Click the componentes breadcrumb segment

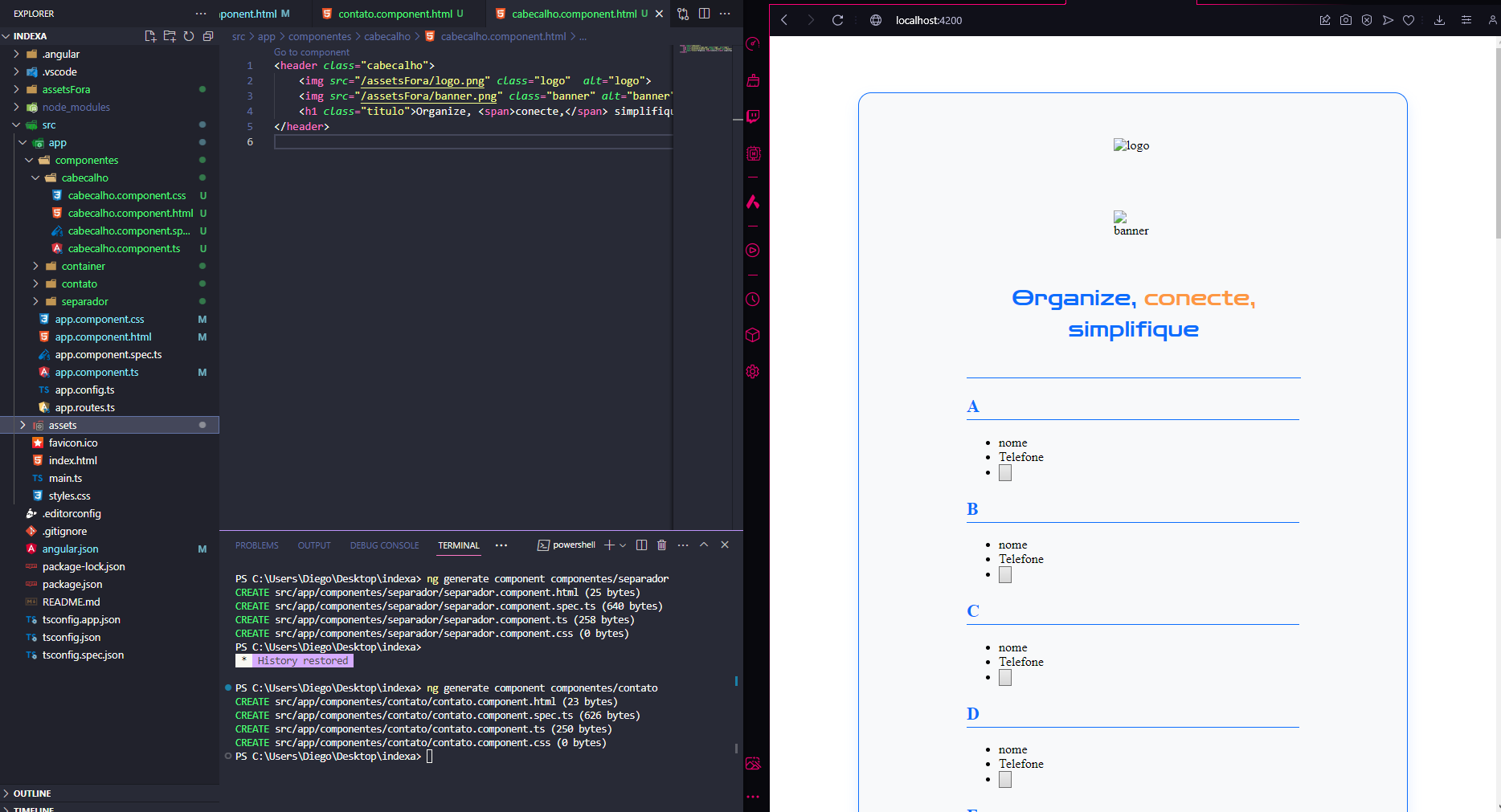point(320,36)
